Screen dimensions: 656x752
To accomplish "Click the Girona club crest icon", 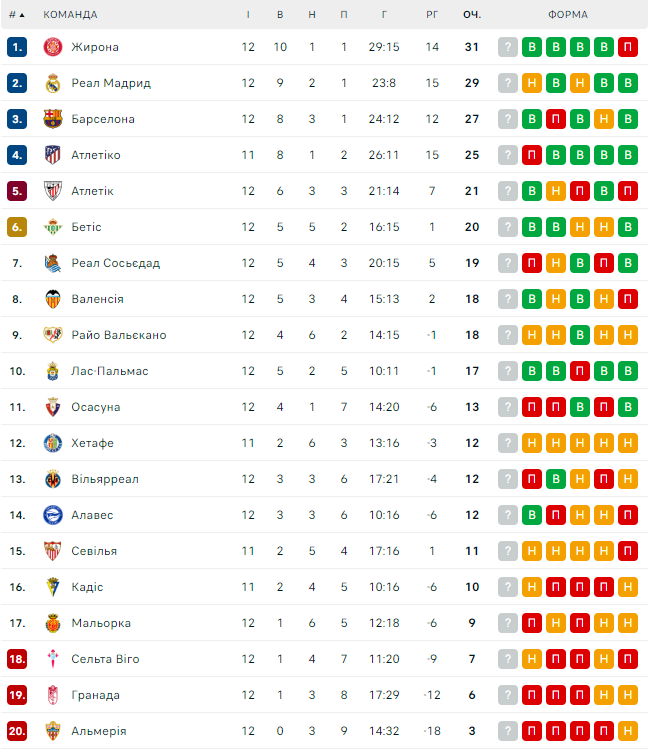I will click(53, 47).
